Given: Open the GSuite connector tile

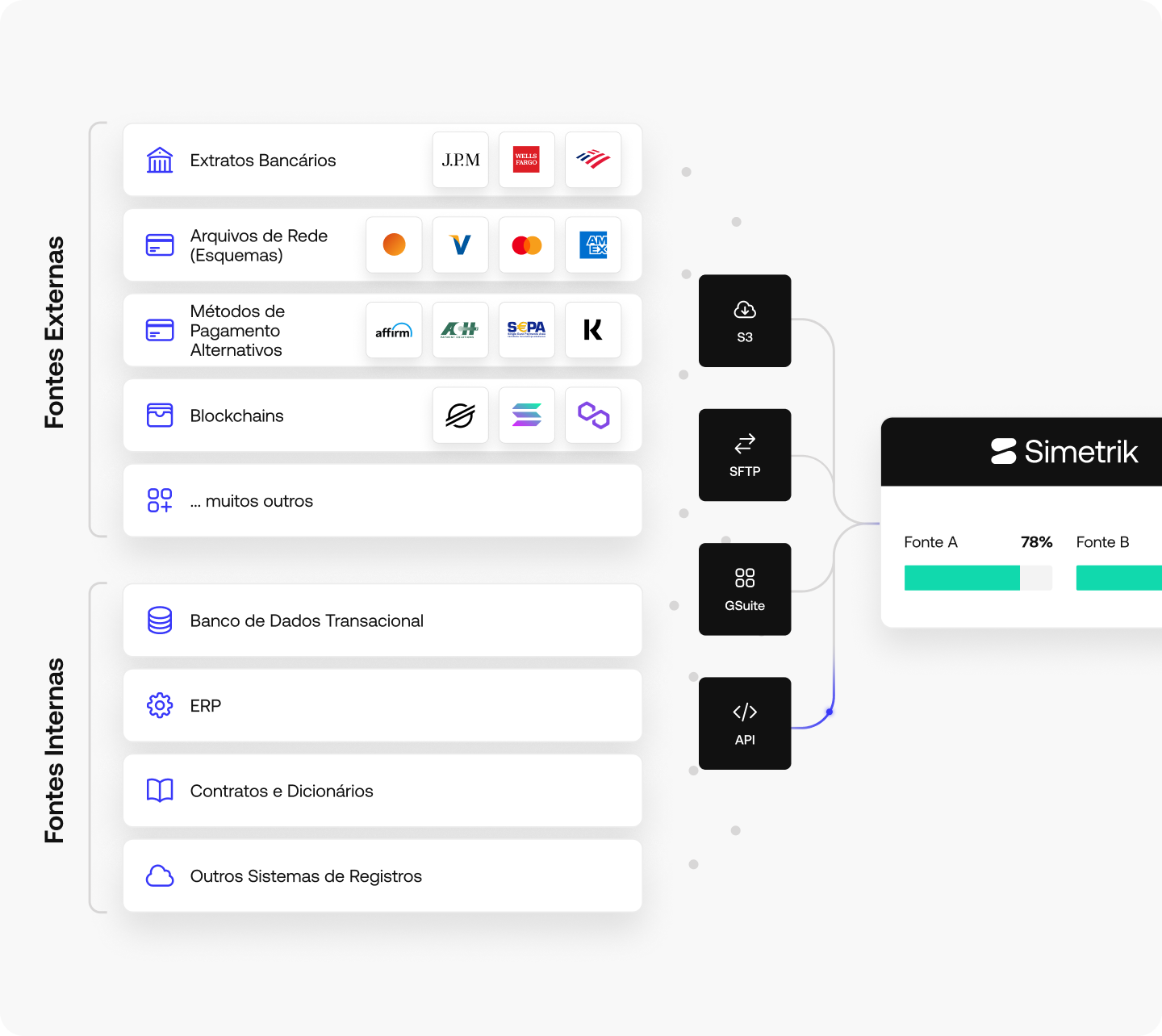Looking at the screenshot, I should click(745, 589).
